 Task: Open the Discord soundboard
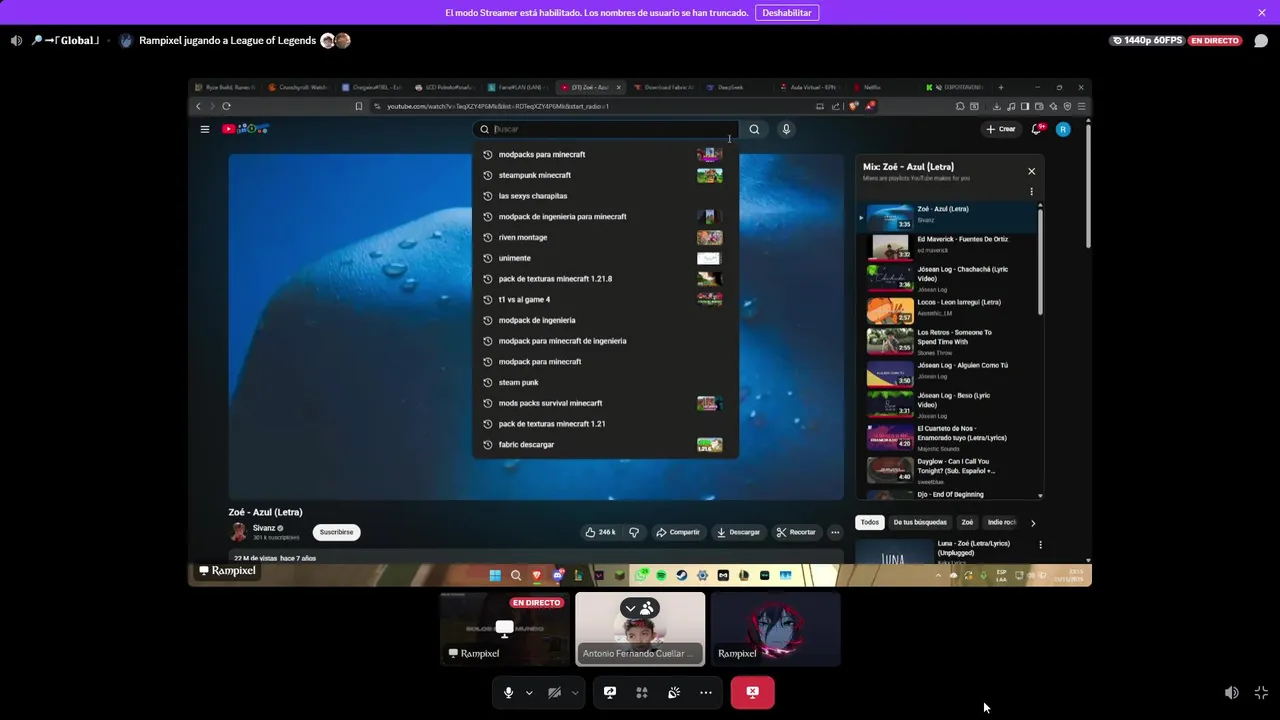point(674,692)
